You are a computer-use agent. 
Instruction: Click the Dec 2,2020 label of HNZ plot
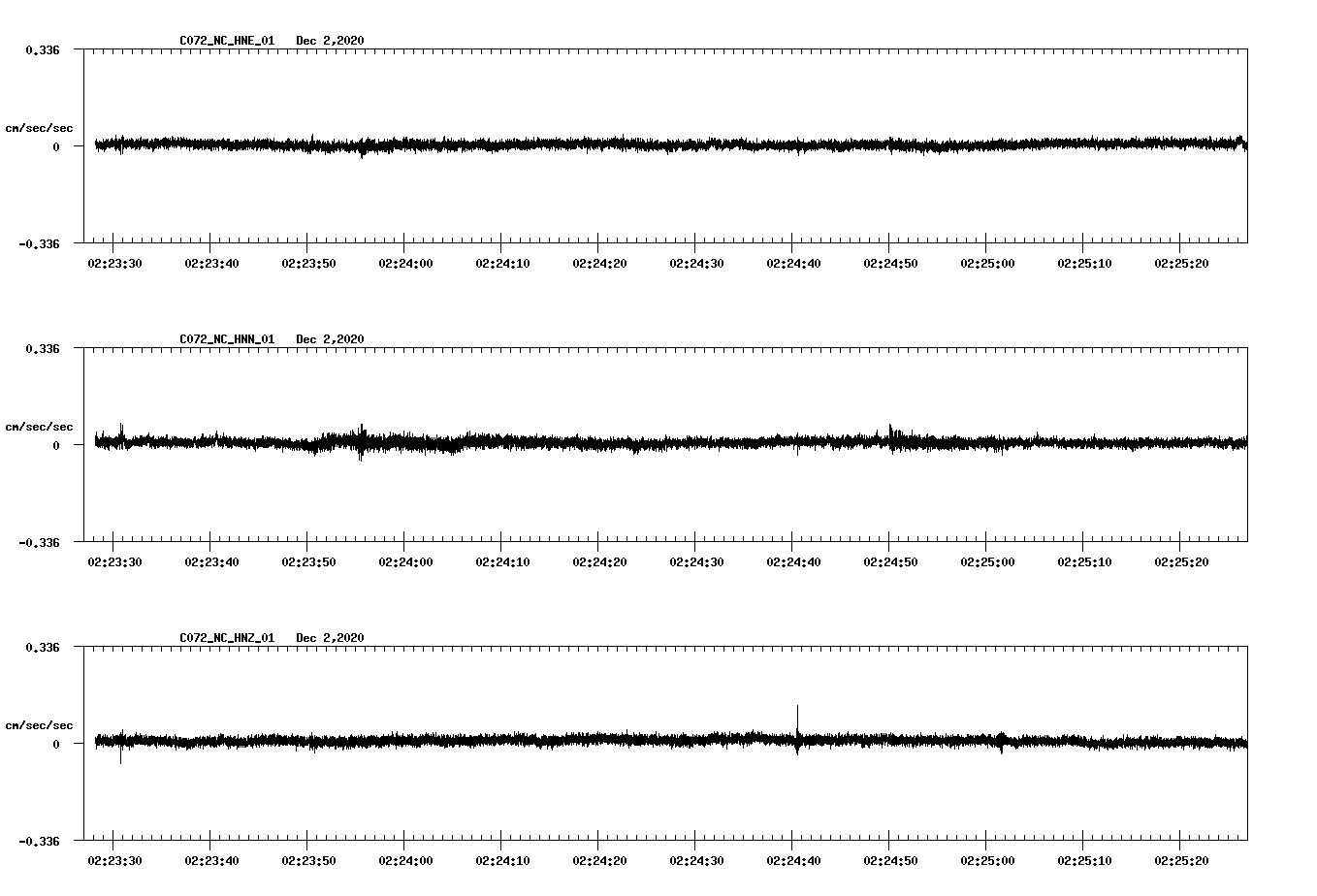330,636
